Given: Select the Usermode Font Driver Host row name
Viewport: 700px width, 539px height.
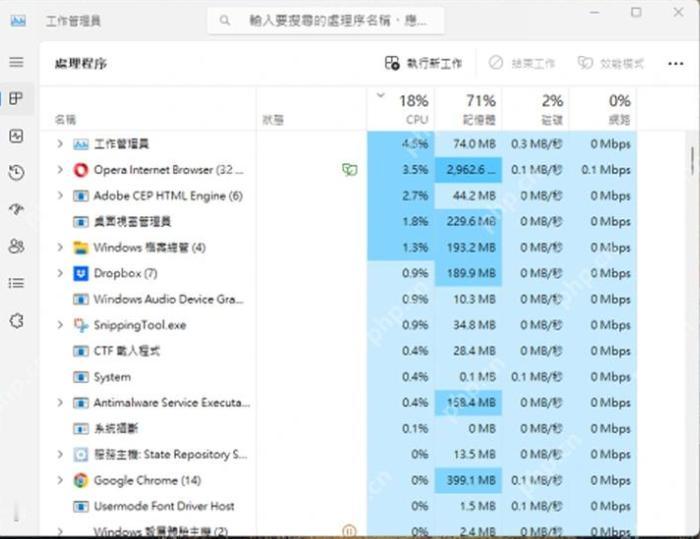Looking at the screenshot, I should (164, 506).
